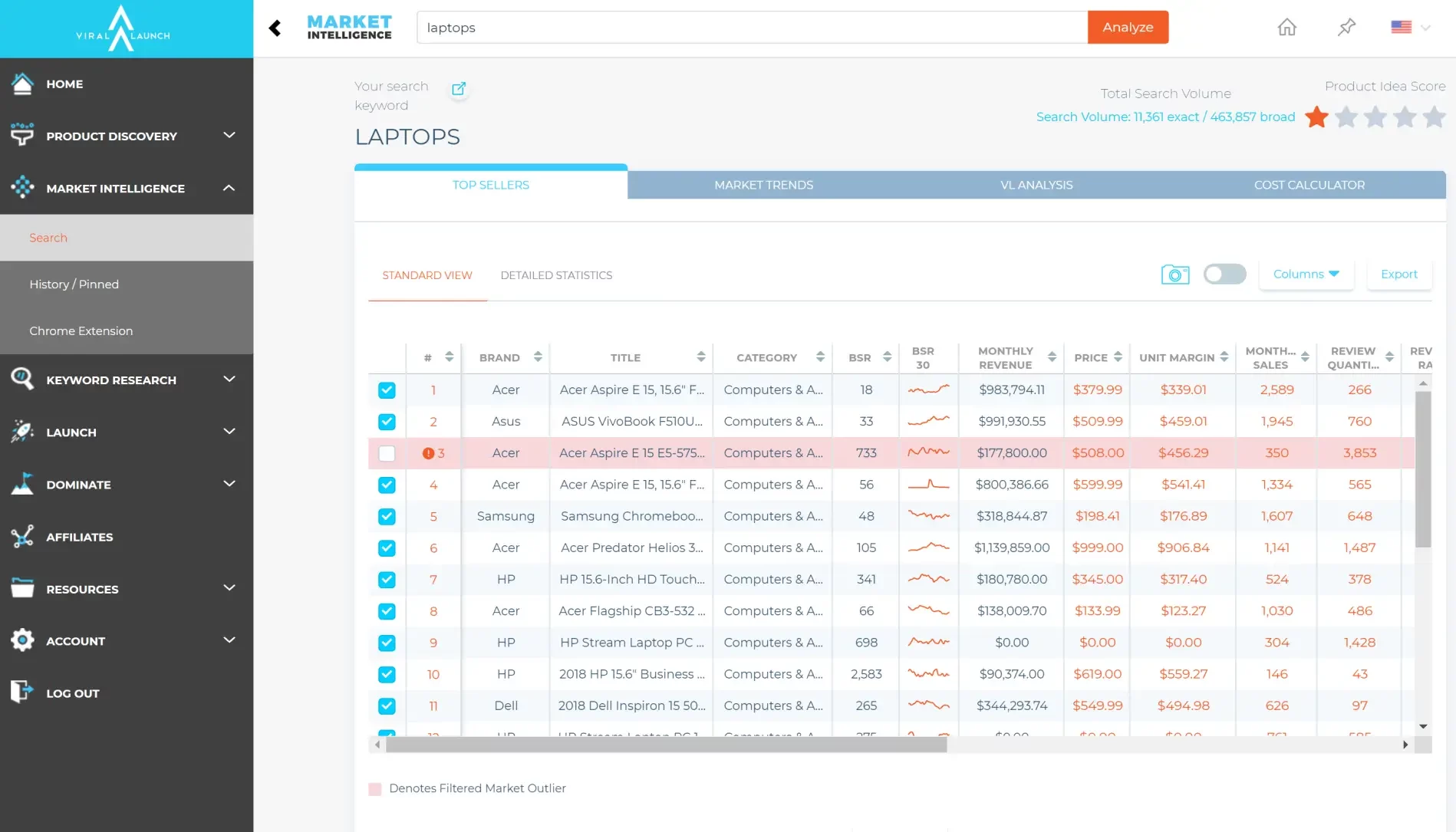The image size is (1456, 832).
Task: Click the table vertical scrollbar thumb
Action: (1423, 469)
